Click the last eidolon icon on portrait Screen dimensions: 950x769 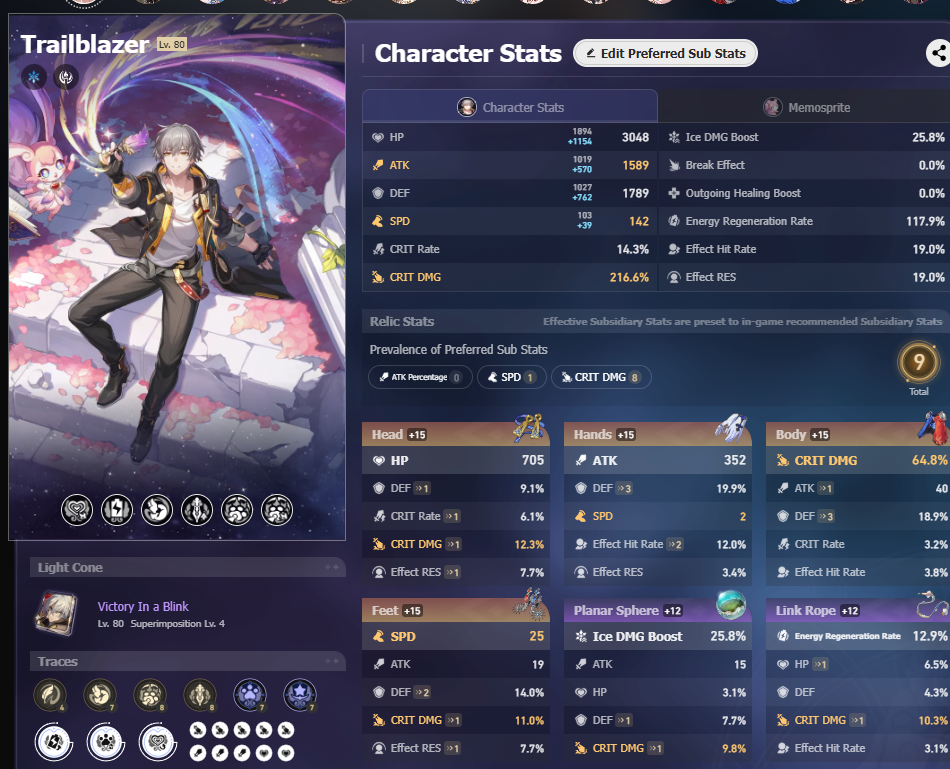(277, 510)
